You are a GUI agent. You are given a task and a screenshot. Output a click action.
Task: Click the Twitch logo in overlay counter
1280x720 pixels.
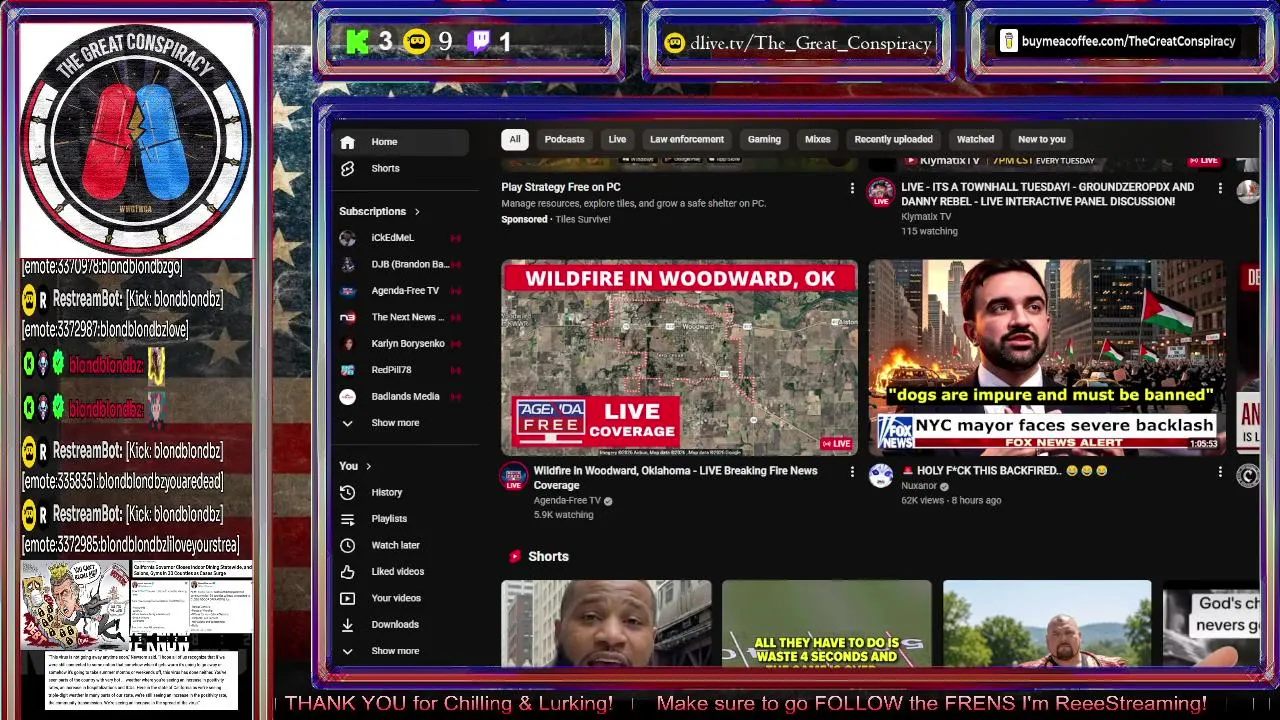pos(481,42)
